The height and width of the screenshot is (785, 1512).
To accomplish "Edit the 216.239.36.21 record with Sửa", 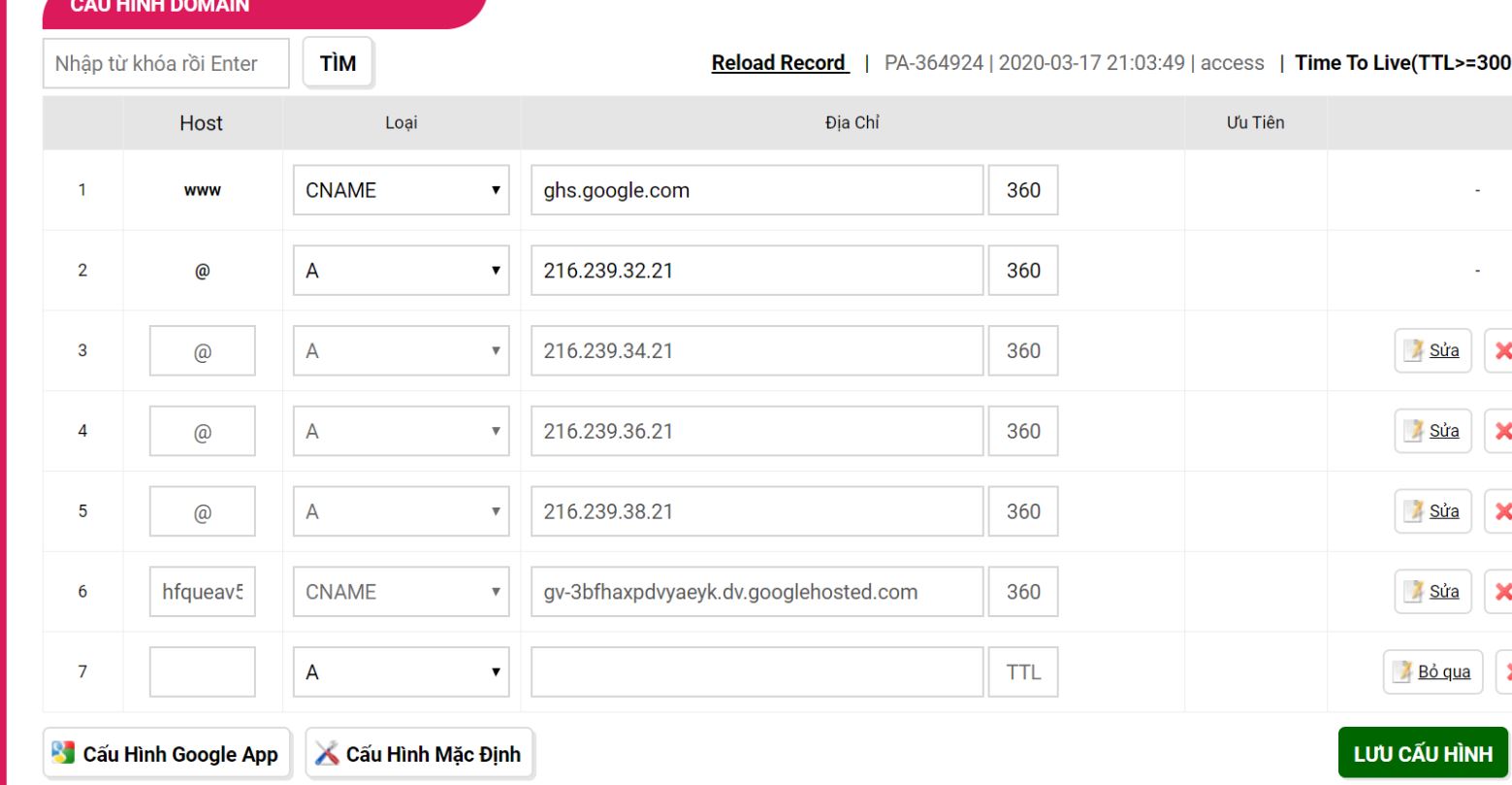I will click(x=1432, y=432).
